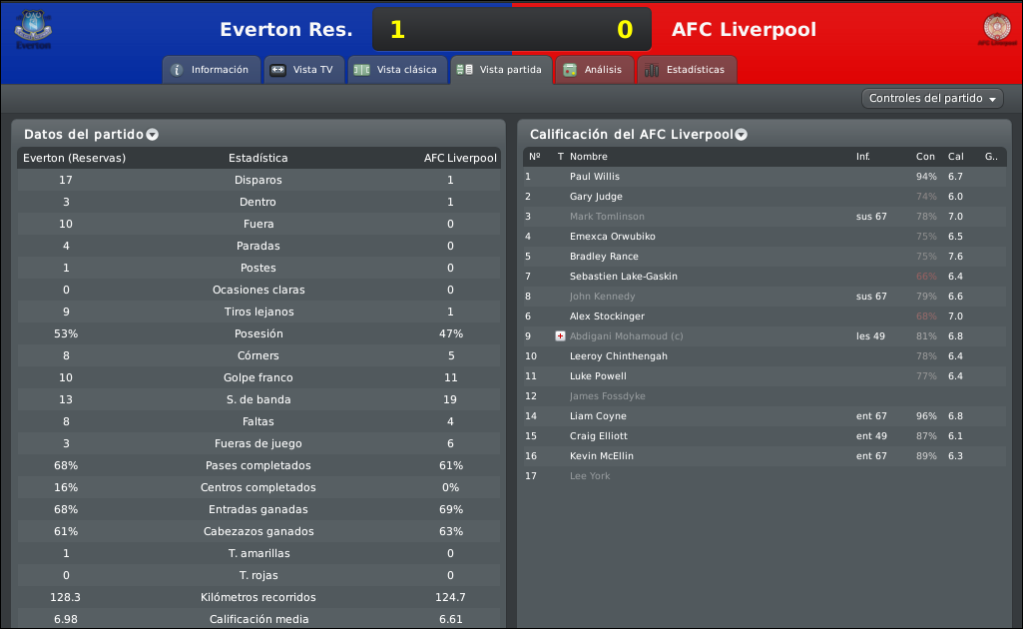Image resolution: width=1023 pixels, height=629 pixels.
Task: Click the Vista clásica pitch icon
Action: pos(361,70)
